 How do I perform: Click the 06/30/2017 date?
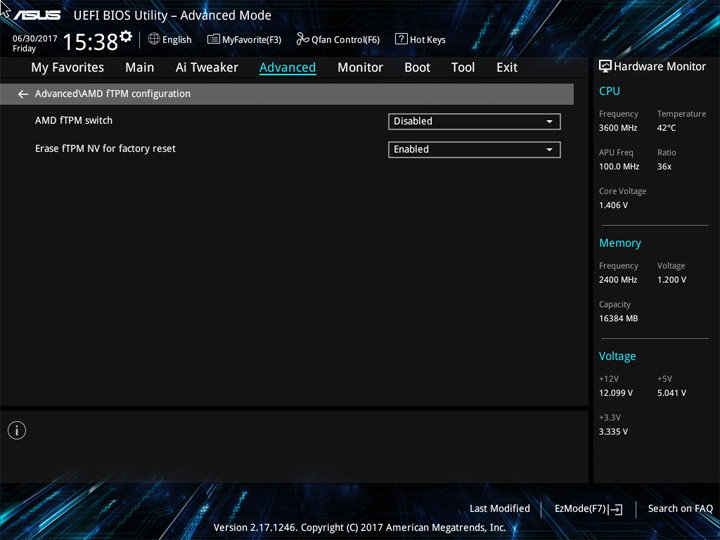35,39
